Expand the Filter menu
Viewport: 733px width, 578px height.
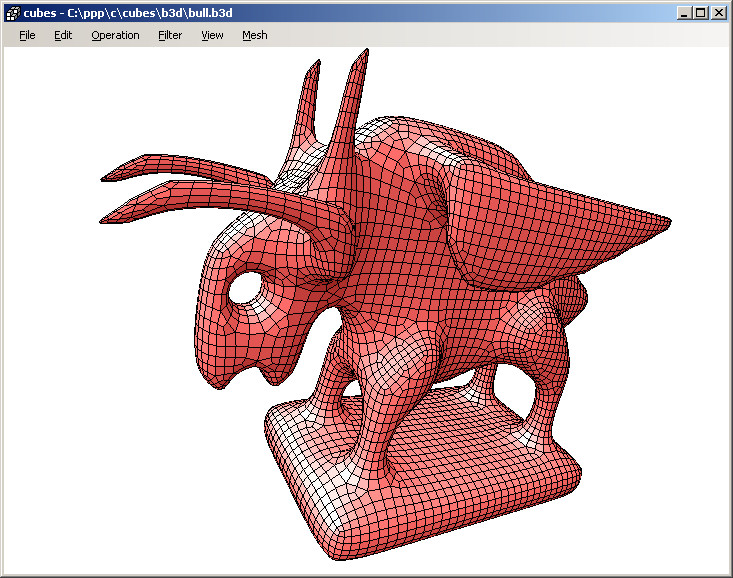coord(170,35)
